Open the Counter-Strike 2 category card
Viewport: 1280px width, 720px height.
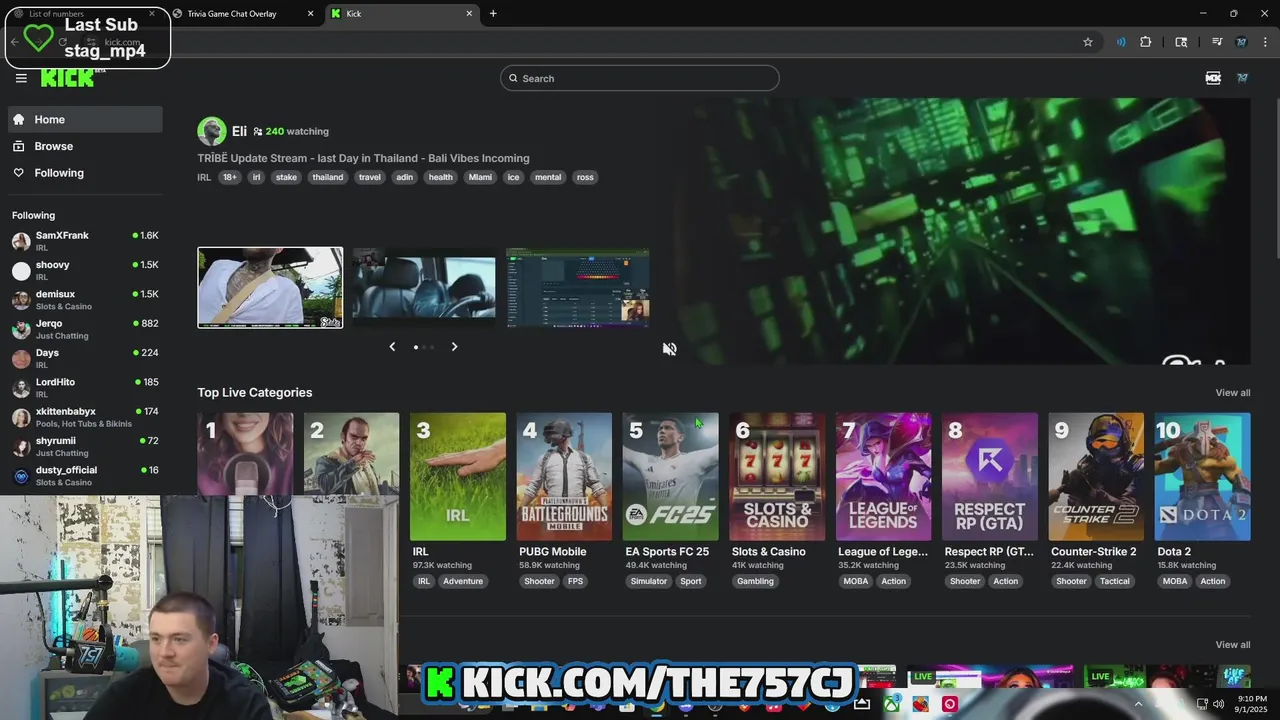tap(1096, 477)
